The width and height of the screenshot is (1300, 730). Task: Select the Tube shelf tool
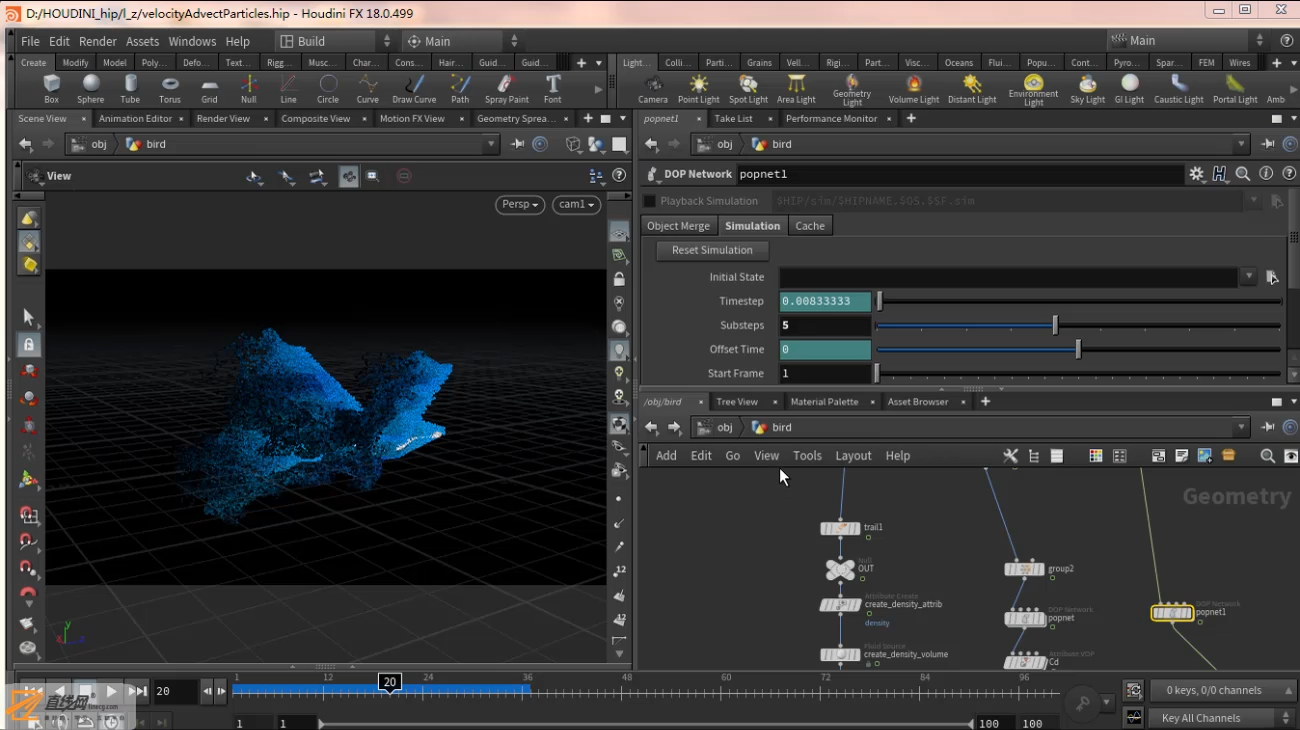(x=130, y=89)
